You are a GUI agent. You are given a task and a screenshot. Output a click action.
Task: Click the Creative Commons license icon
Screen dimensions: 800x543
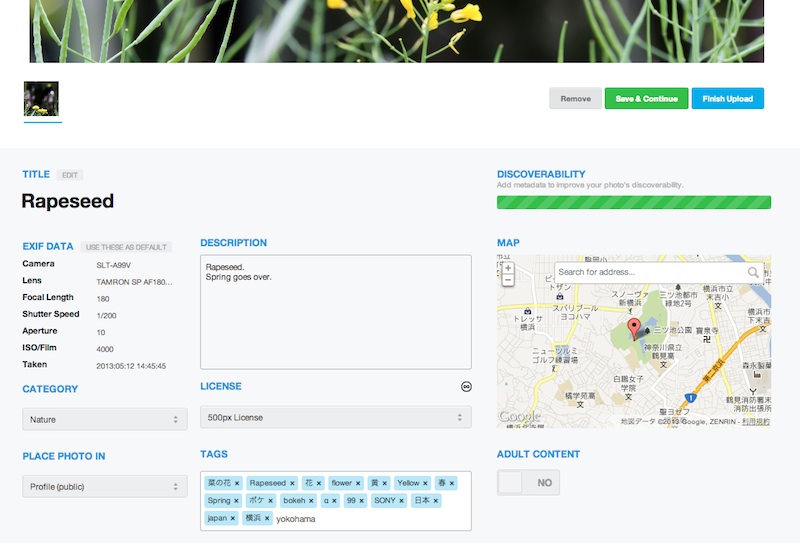pyautogui.click(x=466, y=387)
